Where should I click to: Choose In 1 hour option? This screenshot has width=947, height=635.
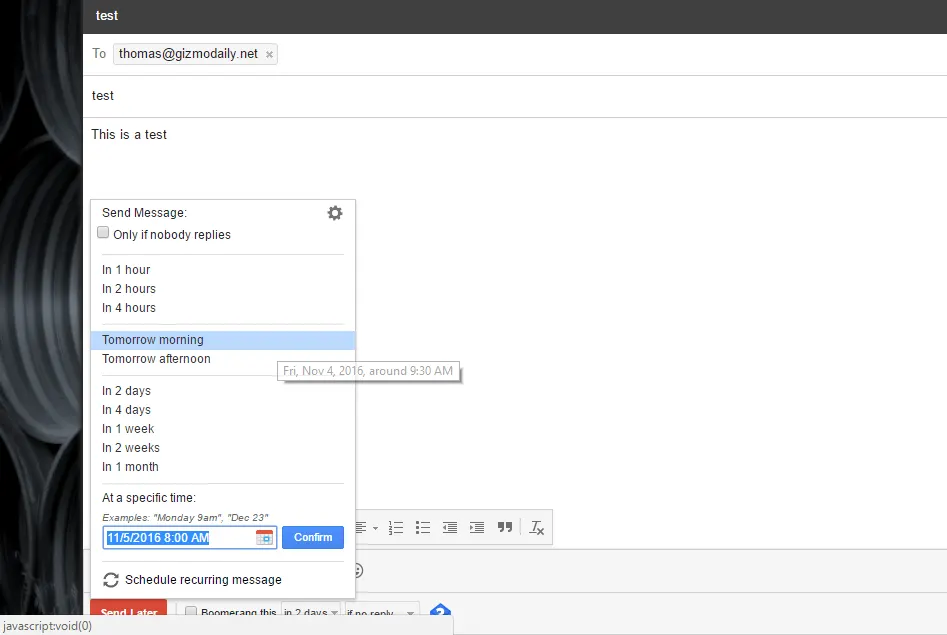click(x=223, y=269)
